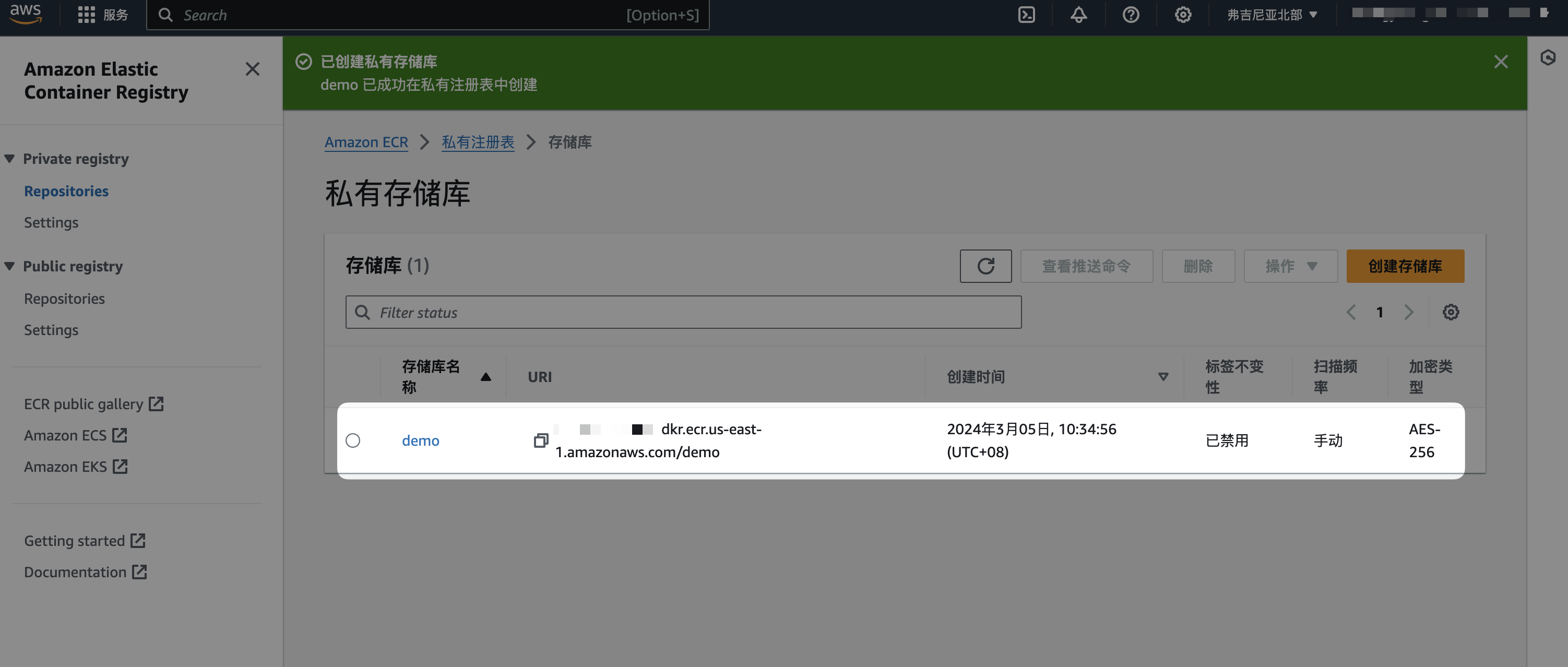This screenshot has height=667, width=1568.
Task: Open the notifications bell
Action: pyautogui.click(x=1078, y=15)
